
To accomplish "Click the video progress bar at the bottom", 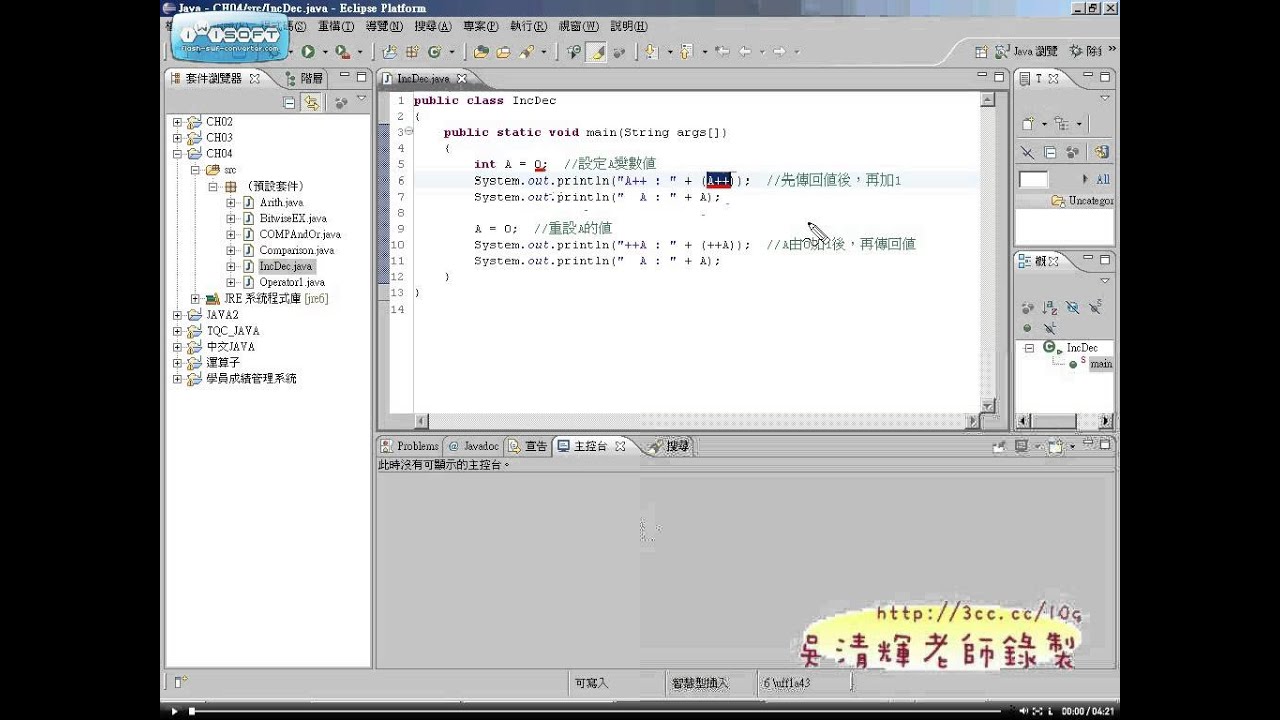I will pyautogui.click(x=595, y=711).
